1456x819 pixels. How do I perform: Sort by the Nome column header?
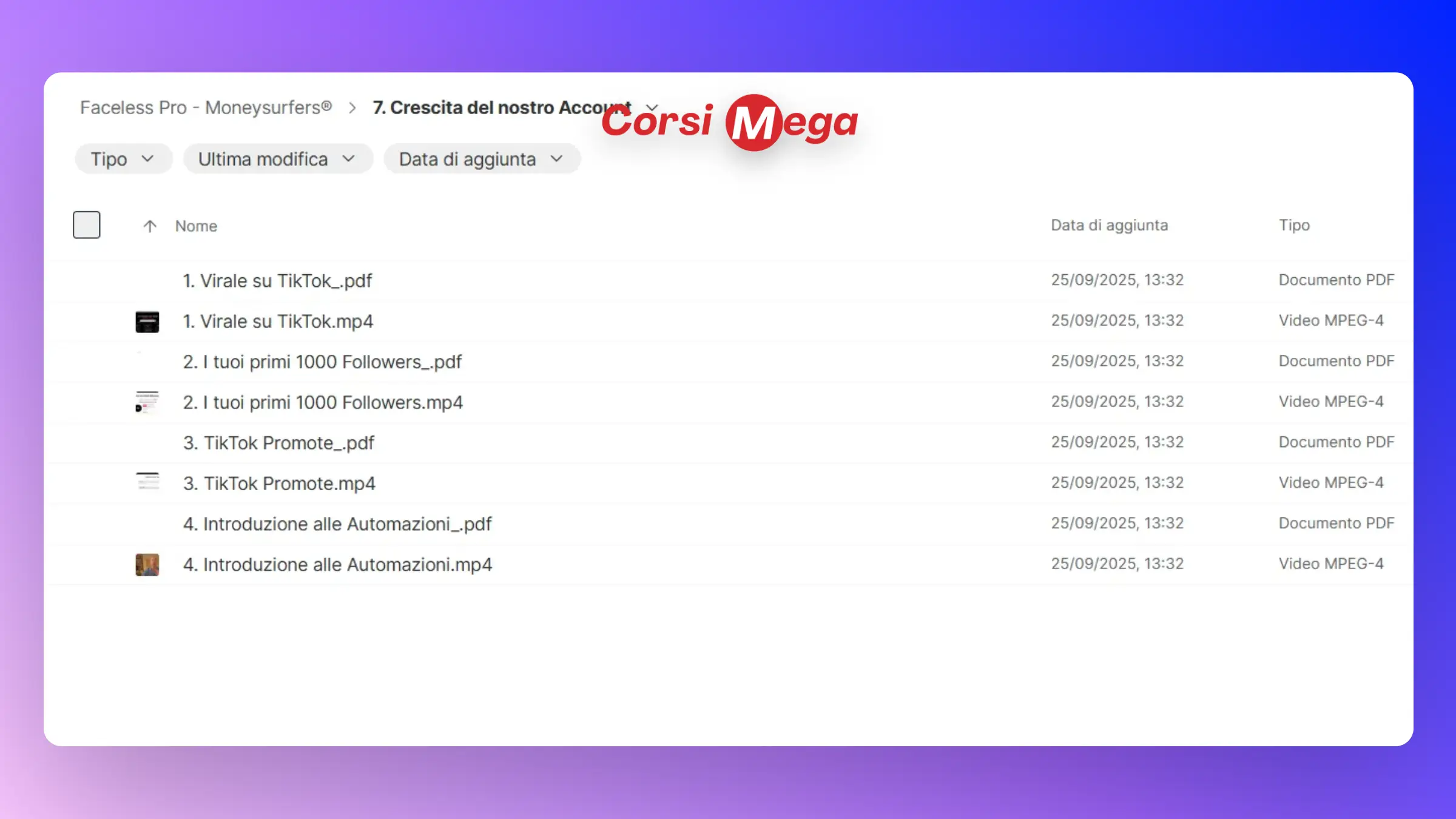(x=196, y=226)
